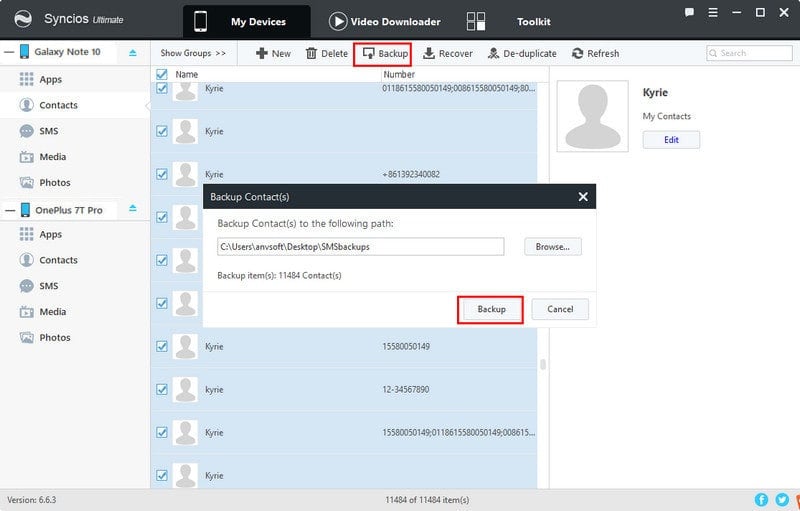Open the Toolkit tab
The width and height of the screenshot is (800, 511).
tap(509, 21)
